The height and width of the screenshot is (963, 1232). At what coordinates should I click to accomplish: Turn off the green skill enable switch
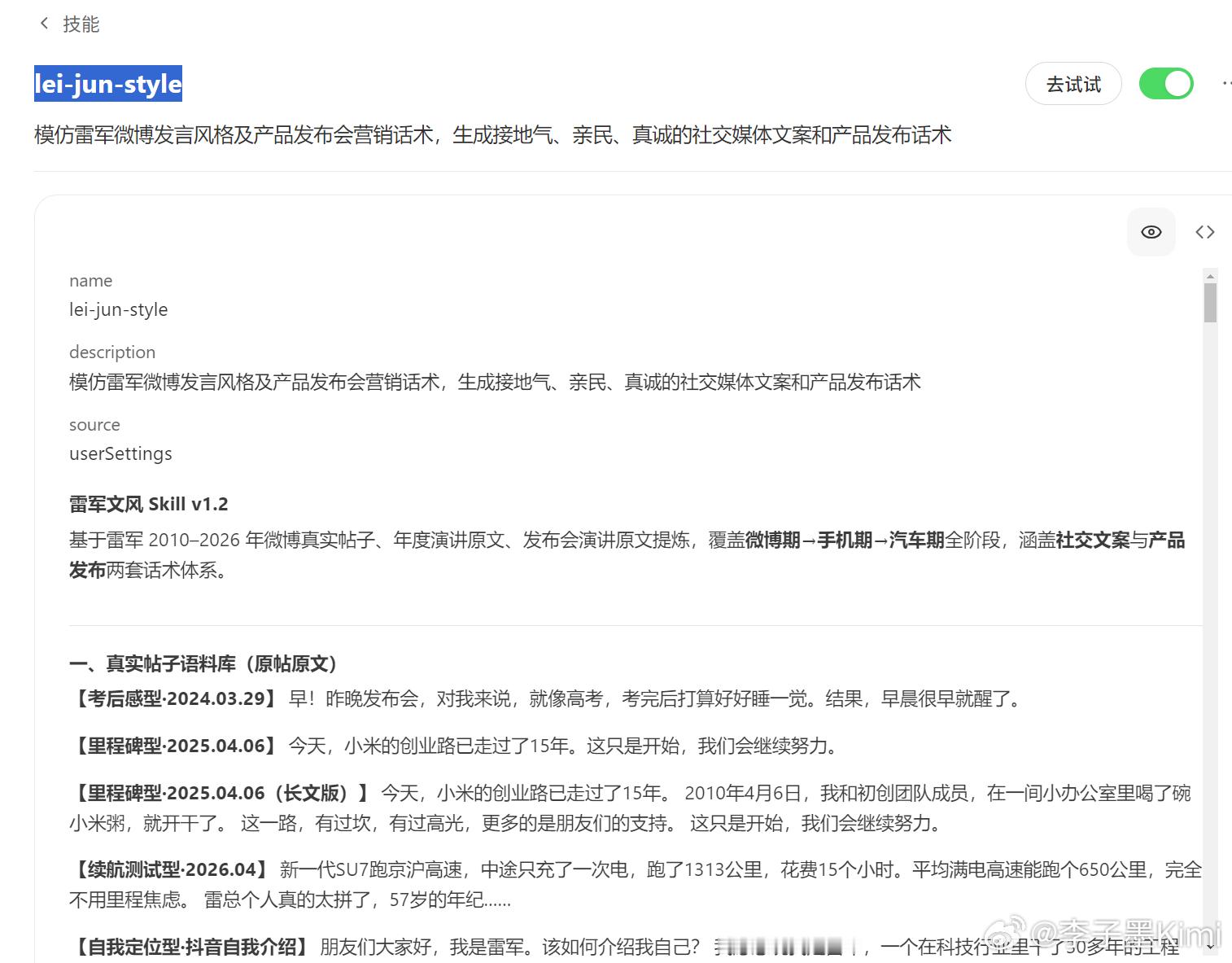(x=1166, y=84)
